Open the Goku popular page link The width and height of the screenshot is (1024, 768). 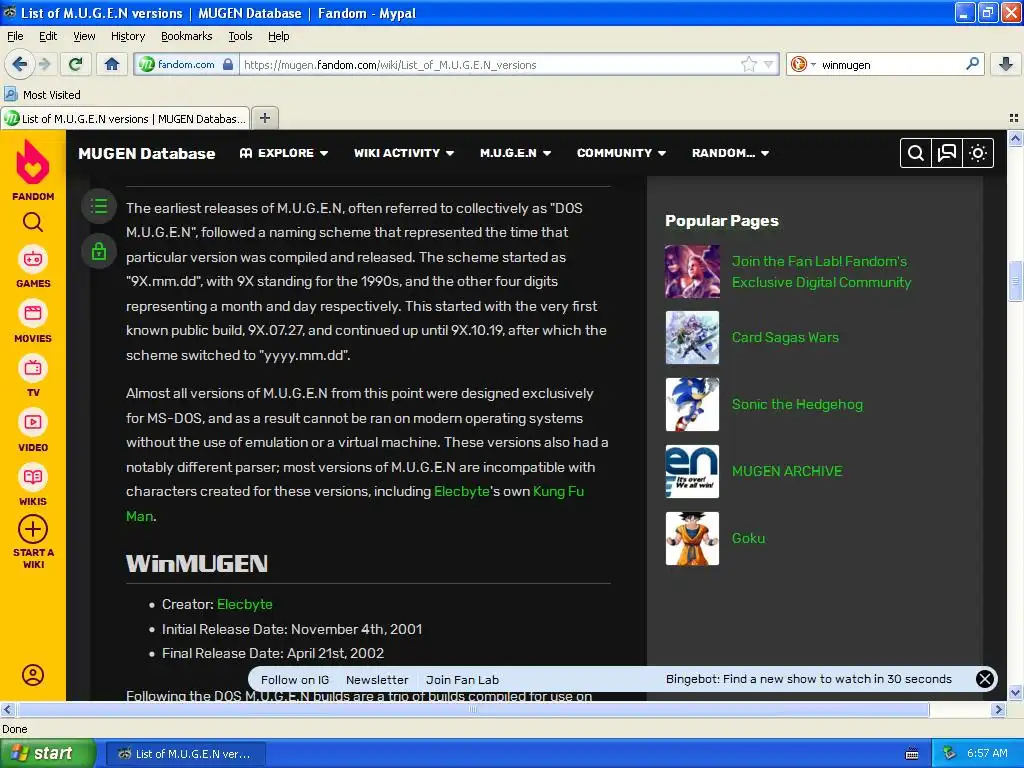coord(748,538)
